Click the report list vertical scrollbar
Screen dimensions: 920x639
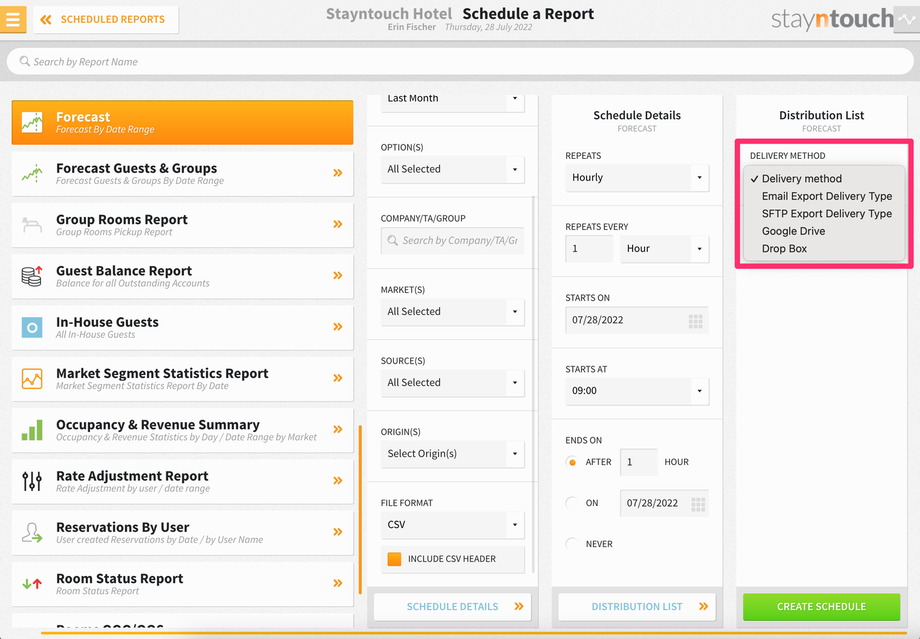[x=360, y=509]
